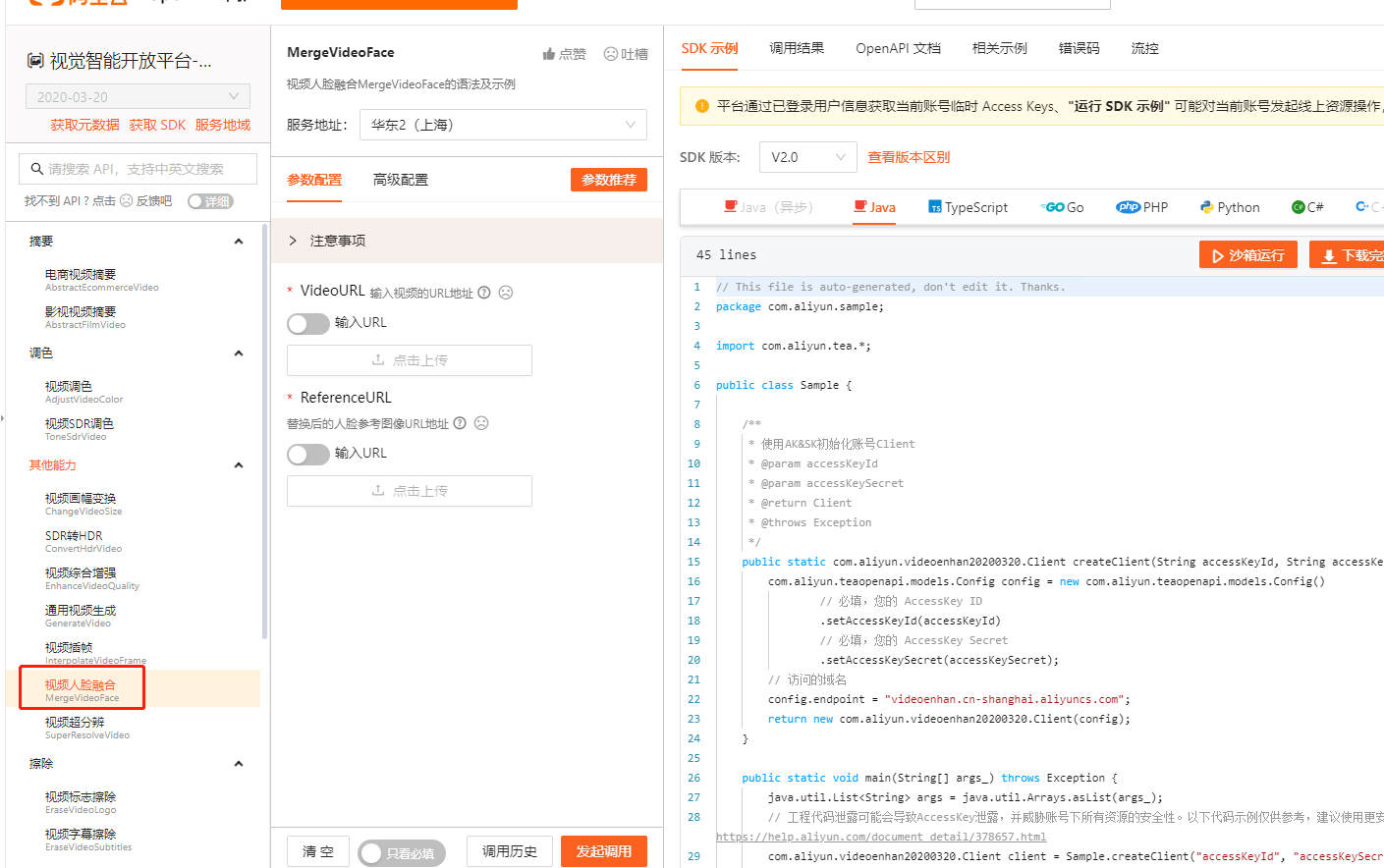The width and height of the screenshot is (1384, 868).
Task: Open the 服务地址 华东2（上海）dropdown
Action: pos(503,125)
